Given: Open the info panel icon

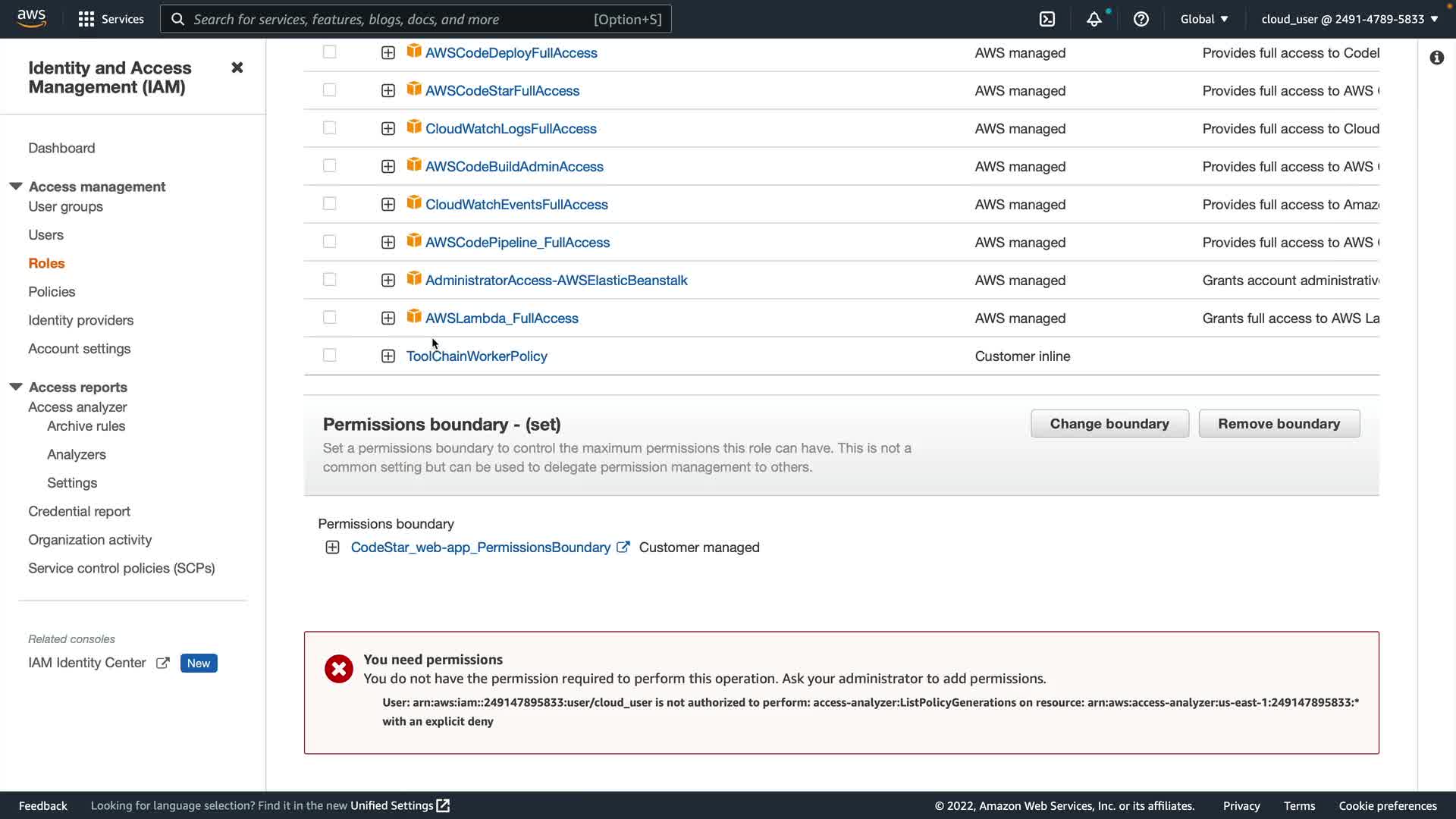Looking at the screenshot, I should click(1436, 58).
